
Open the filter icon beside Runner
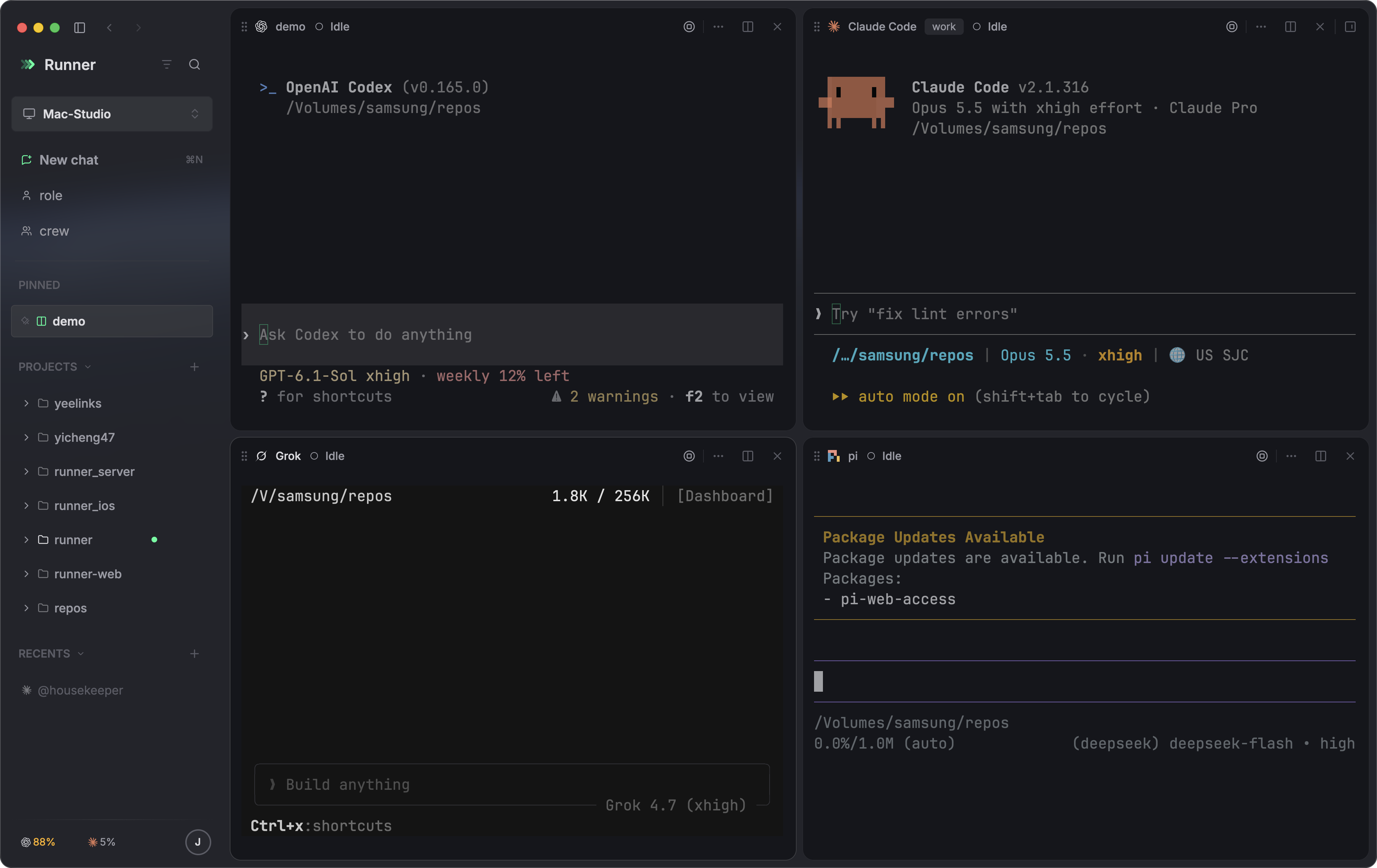click(167, 65)
